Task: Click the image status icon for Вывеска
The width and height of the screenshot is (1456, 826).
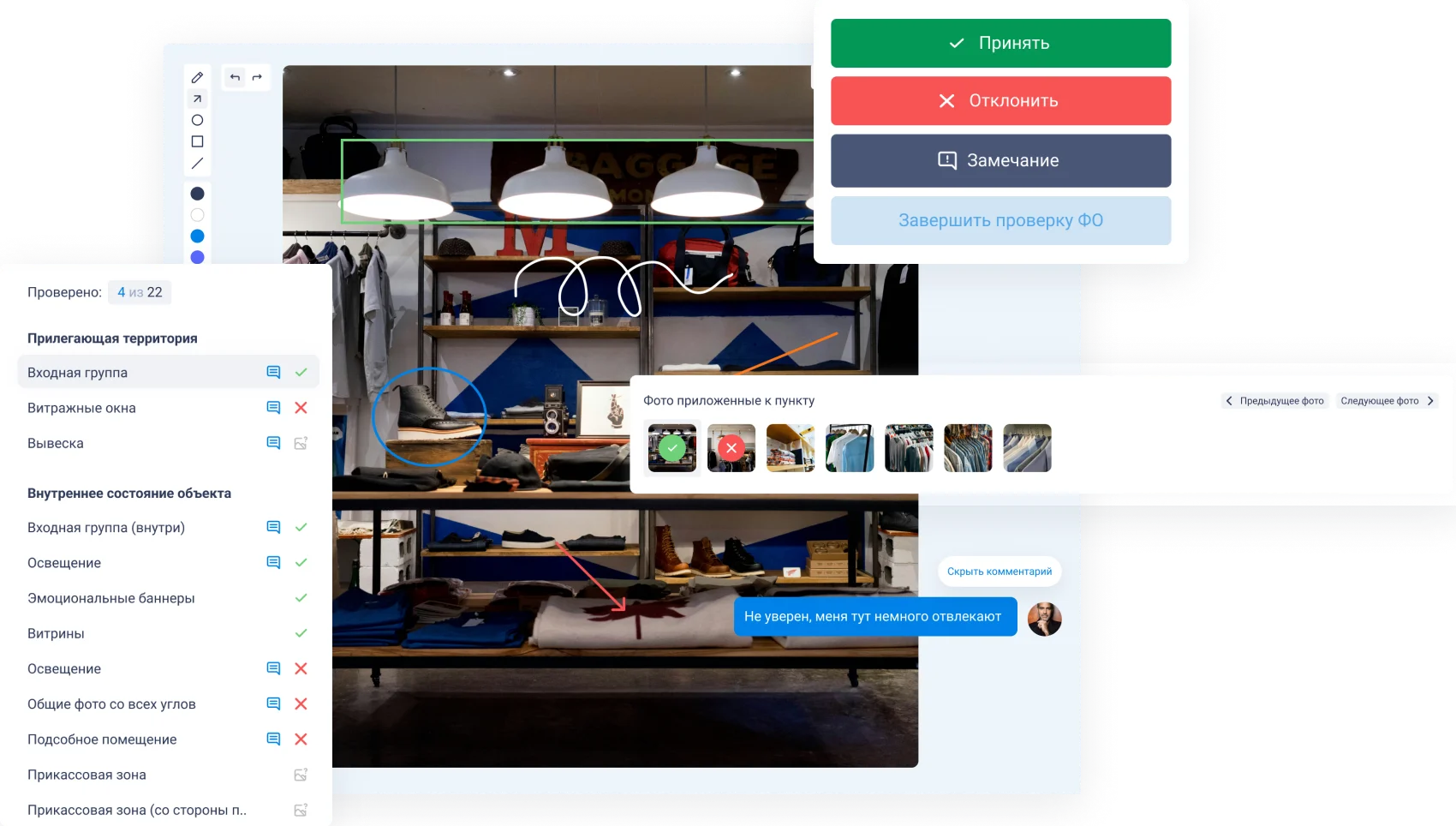Action: [x=301, y=443]
